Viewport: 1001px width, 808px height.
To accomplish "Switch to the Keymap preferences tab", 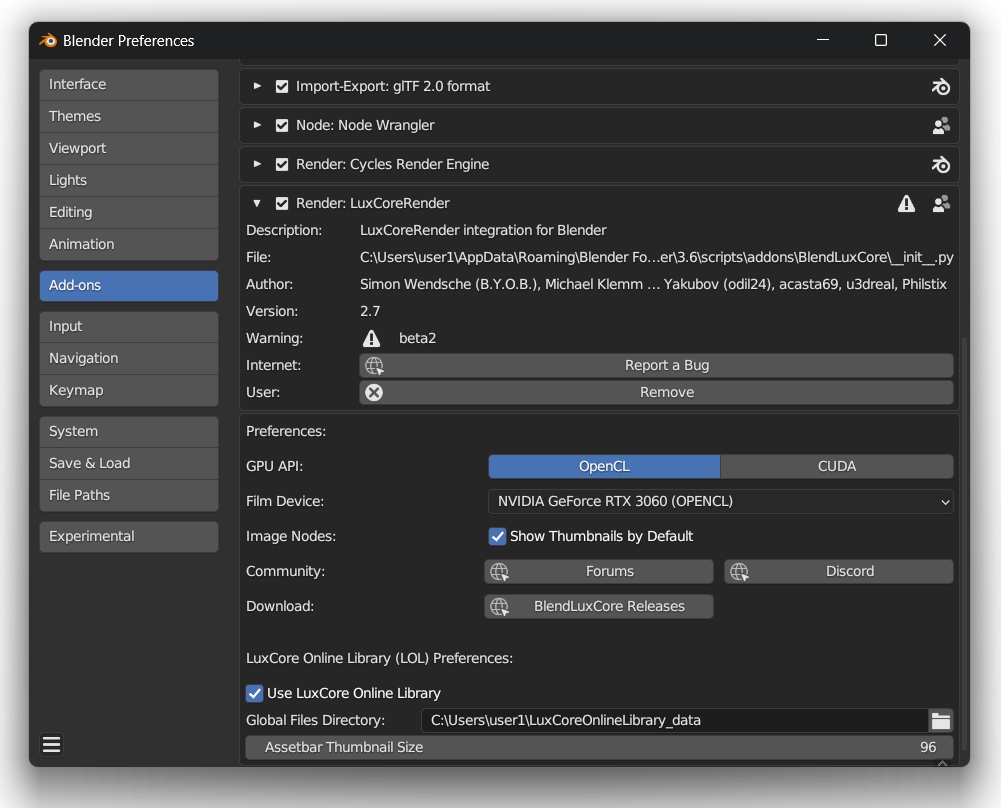I will click(129, 390).
